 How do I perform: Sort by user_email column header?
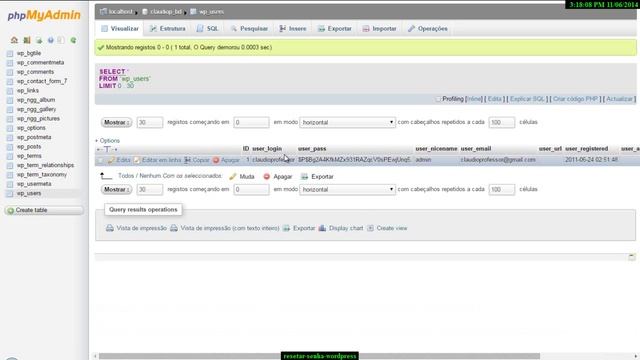[x=476, y=149]
